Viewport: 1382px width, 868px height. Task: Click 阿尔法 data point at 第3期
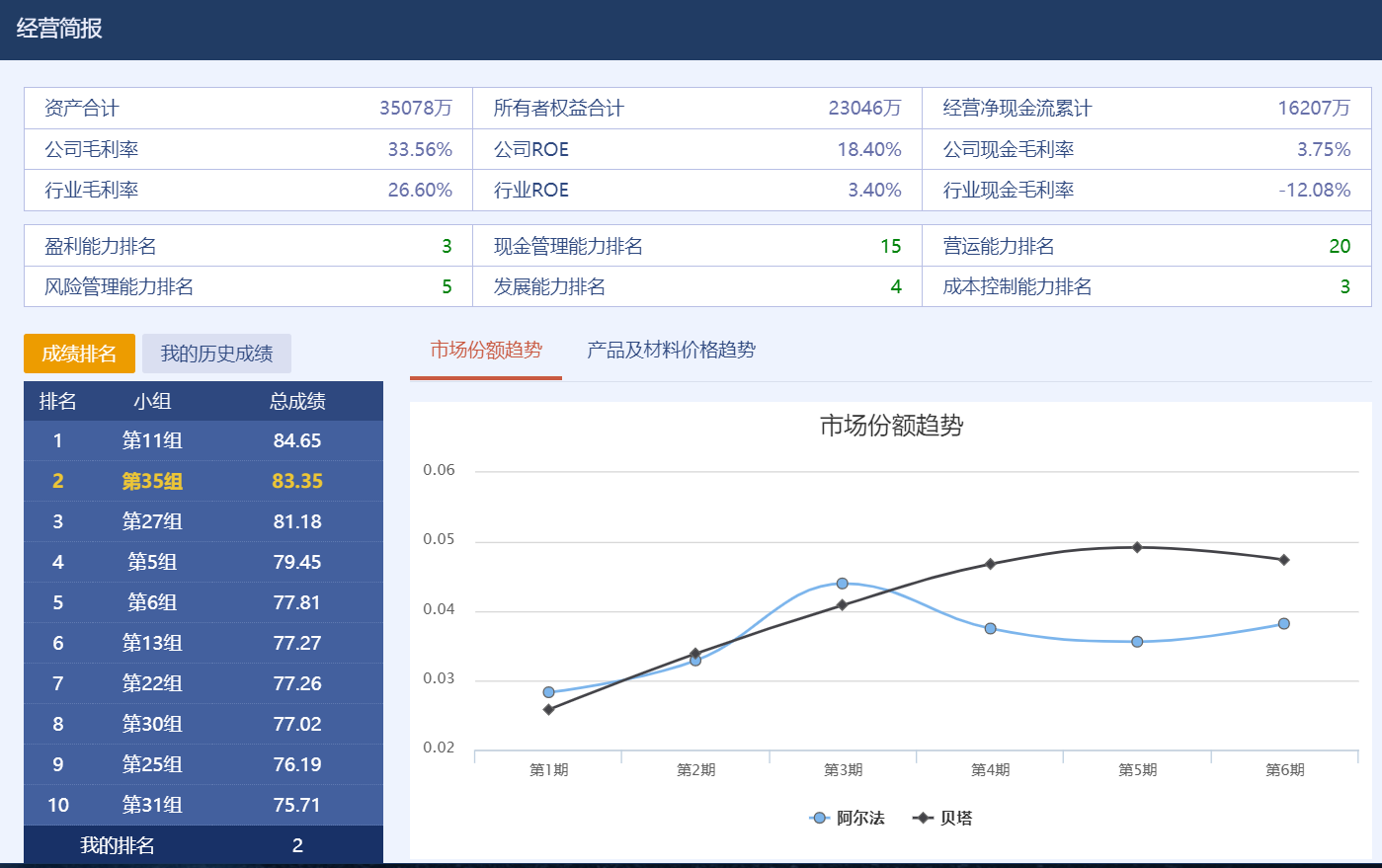pyautogui.click(x=843, y=584)
